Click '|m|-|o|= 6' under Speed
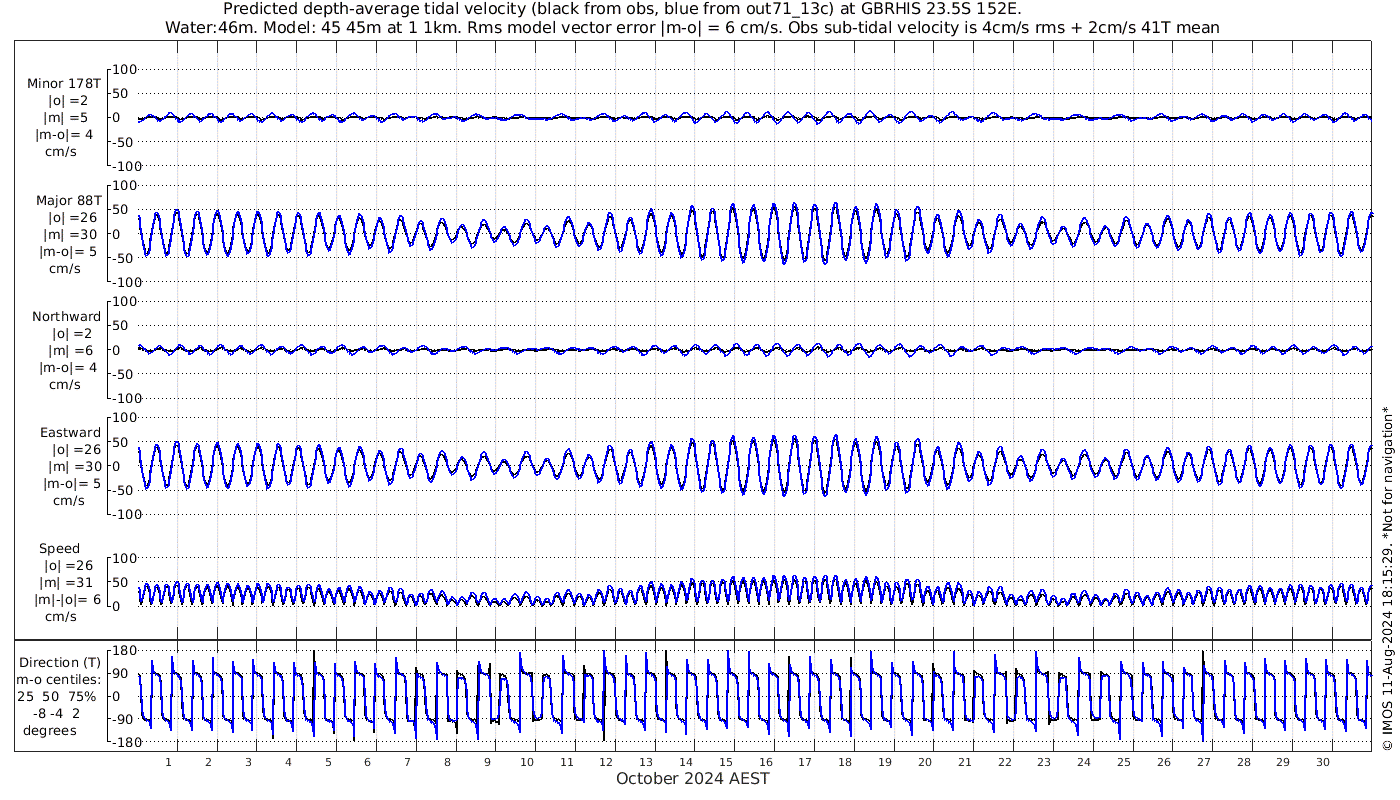1400x800 pixels. coord(65,599)
